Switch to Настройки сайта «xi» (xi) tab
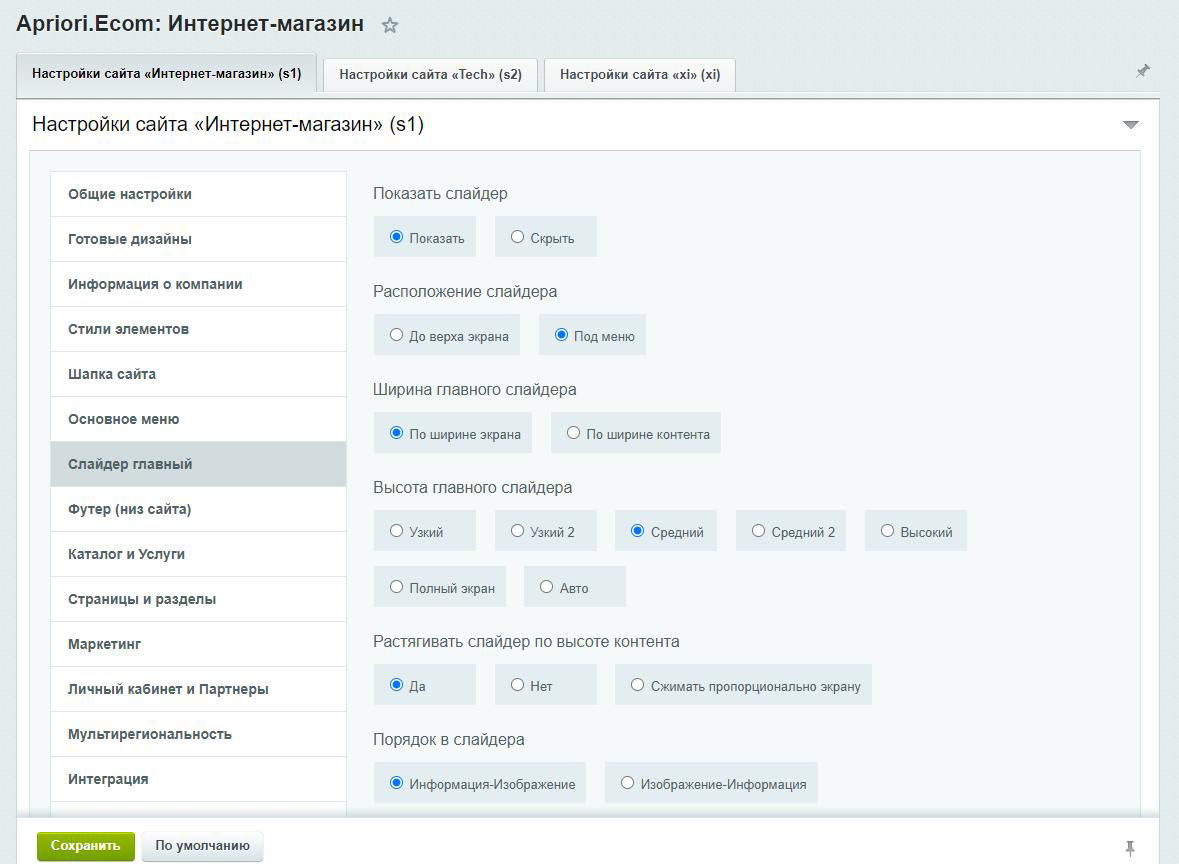This screenshot has width=1179, height=864. tap(640, 74)
